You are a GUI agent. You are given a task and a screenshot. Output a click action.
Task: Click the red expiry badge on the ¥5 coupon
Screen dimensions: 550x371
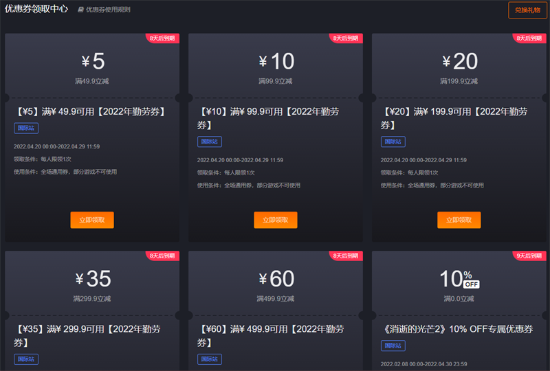pyautogui.click(x=162, y=38)
